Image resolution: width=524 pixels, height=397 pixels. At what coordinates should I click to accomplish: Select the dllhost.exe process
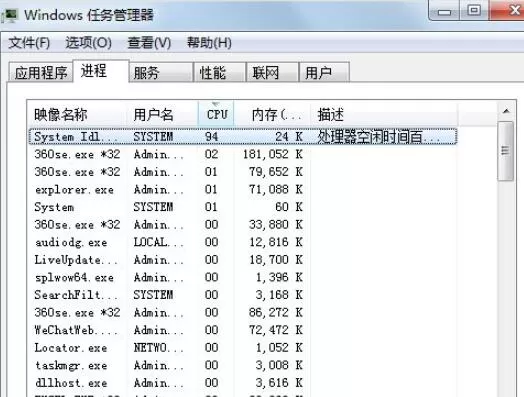coord(243,383)
